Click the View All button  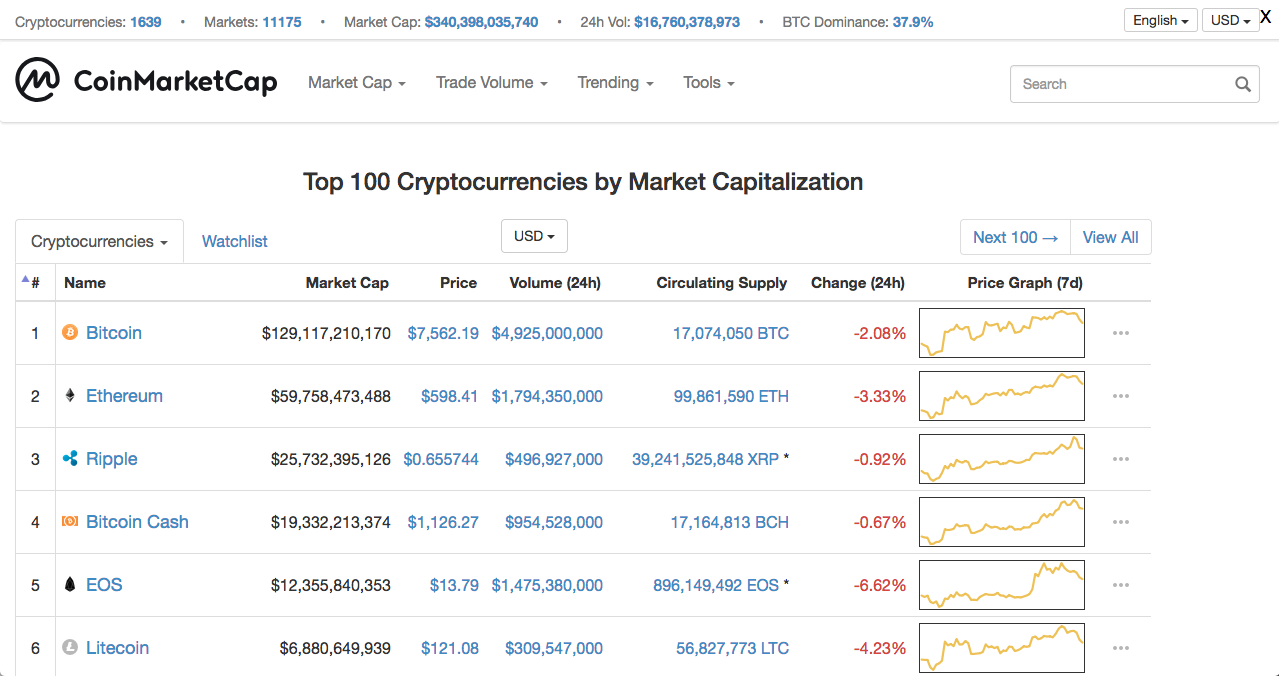tap(1110, 237)
